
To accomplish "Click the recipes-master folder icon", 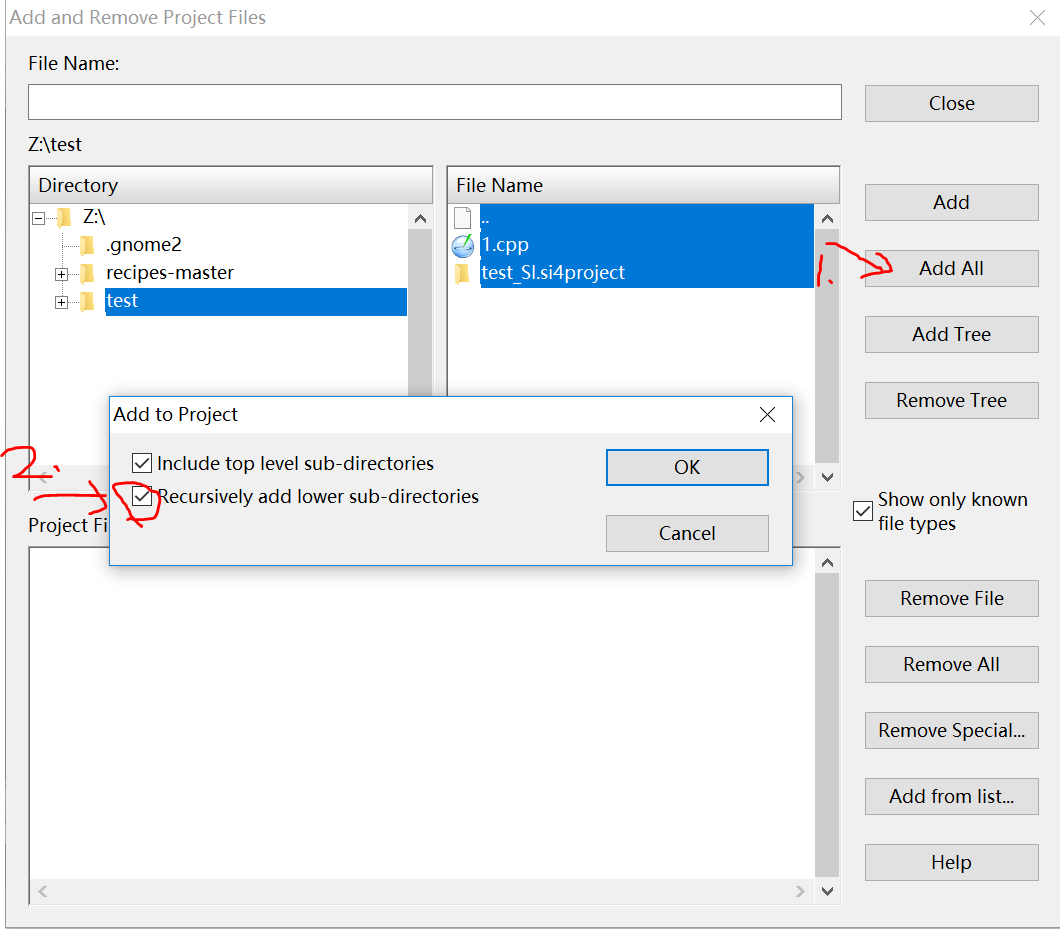I will point(89,272).
